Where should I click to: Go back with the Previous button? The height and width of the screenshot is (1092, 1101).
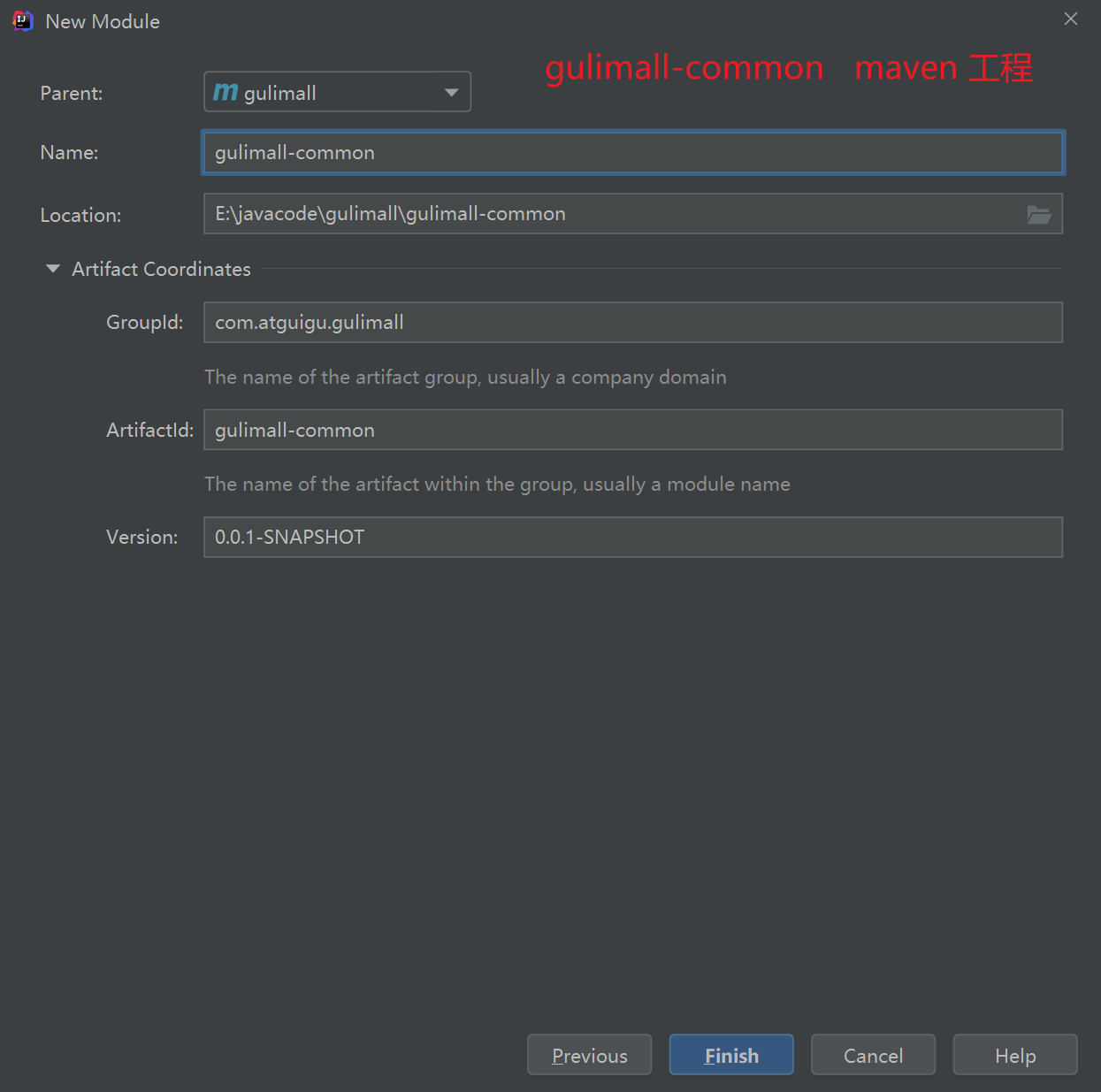(x=590, y=1055)
